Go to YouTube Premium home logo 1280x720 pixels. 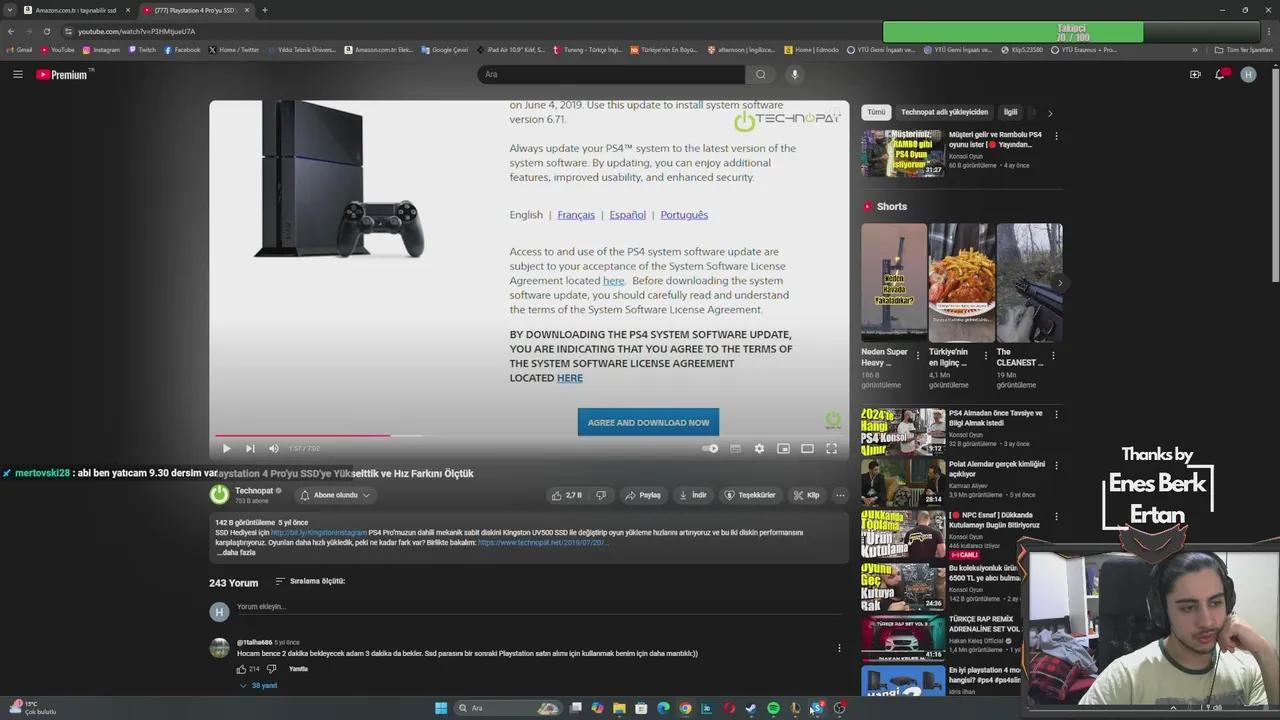click(x=64, y=74)
